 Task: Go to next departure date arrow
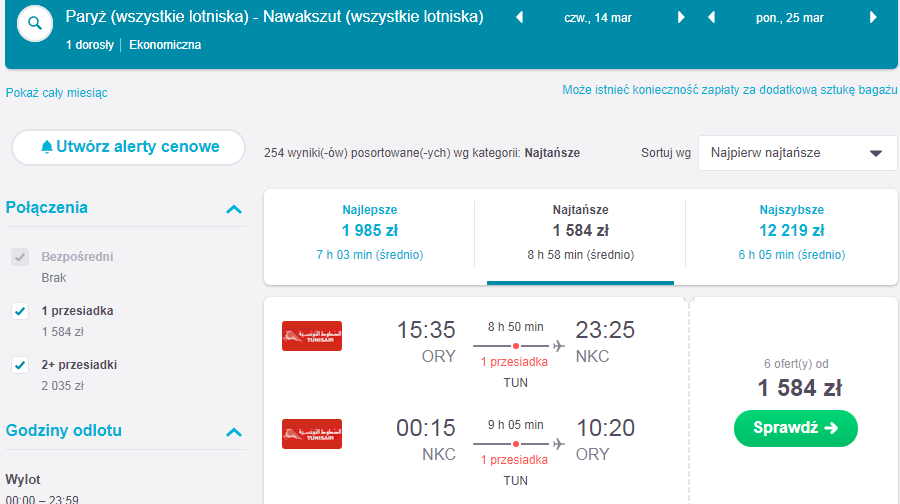[x=681, y=17]
